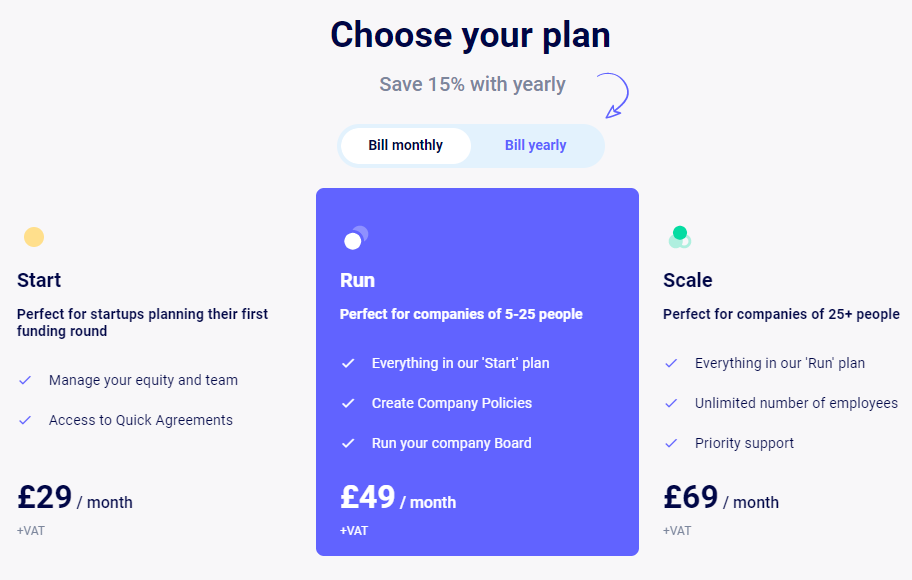This screenshot has width=912, height=580.
Task: Click checkmark beside 'Run your company Board'
Action: click(348, 443)
